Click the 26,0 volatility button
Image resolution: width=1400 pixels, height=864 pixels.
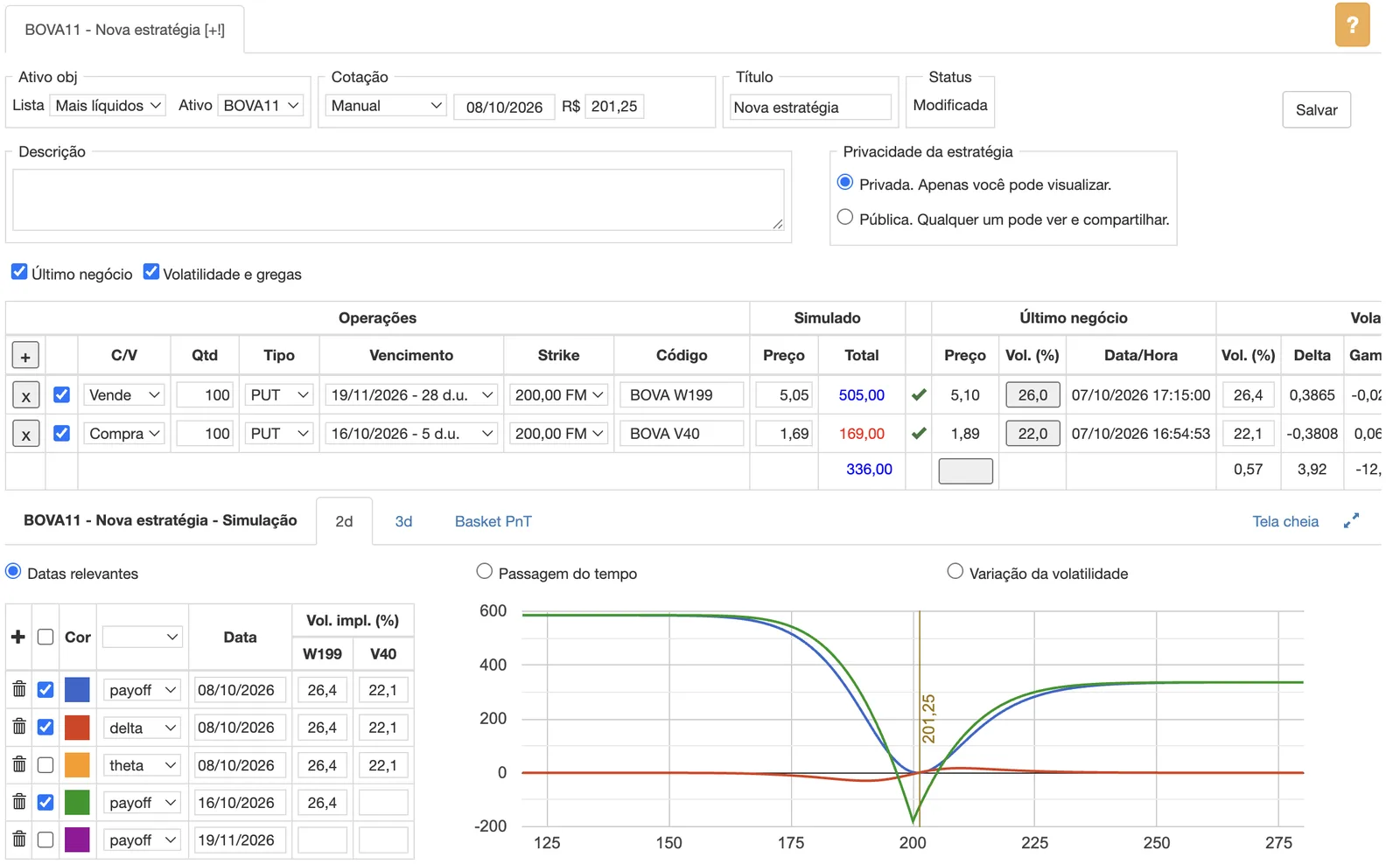tap(1032, 395)
